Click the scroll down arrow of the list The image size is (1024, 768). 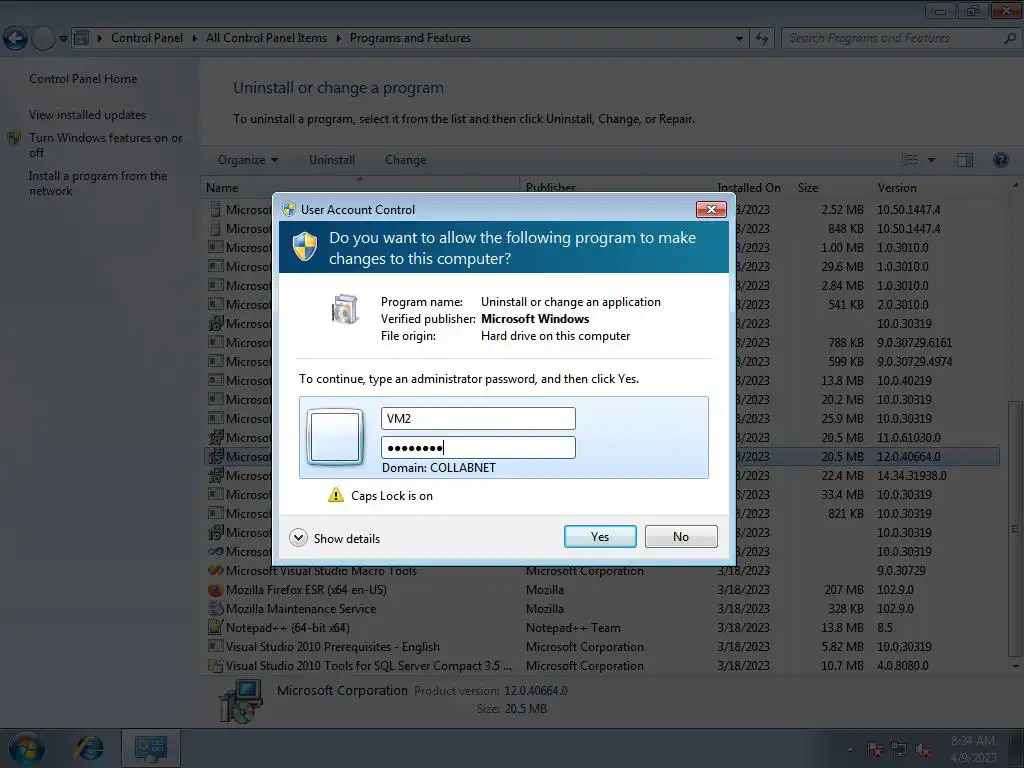tap(1015, 666)
